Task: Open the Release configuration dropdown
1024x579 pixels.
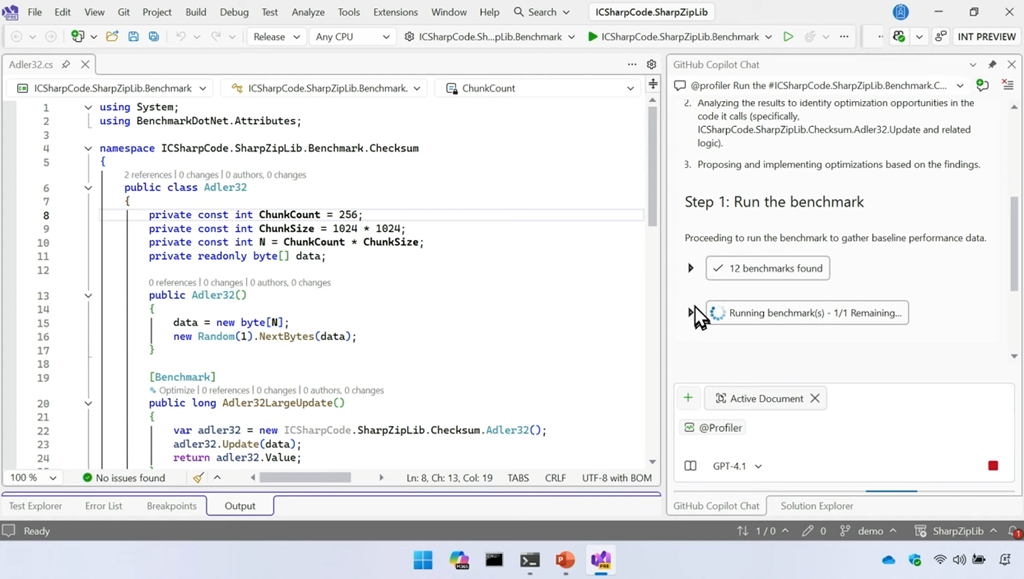Action: click(x=276, y=37)
